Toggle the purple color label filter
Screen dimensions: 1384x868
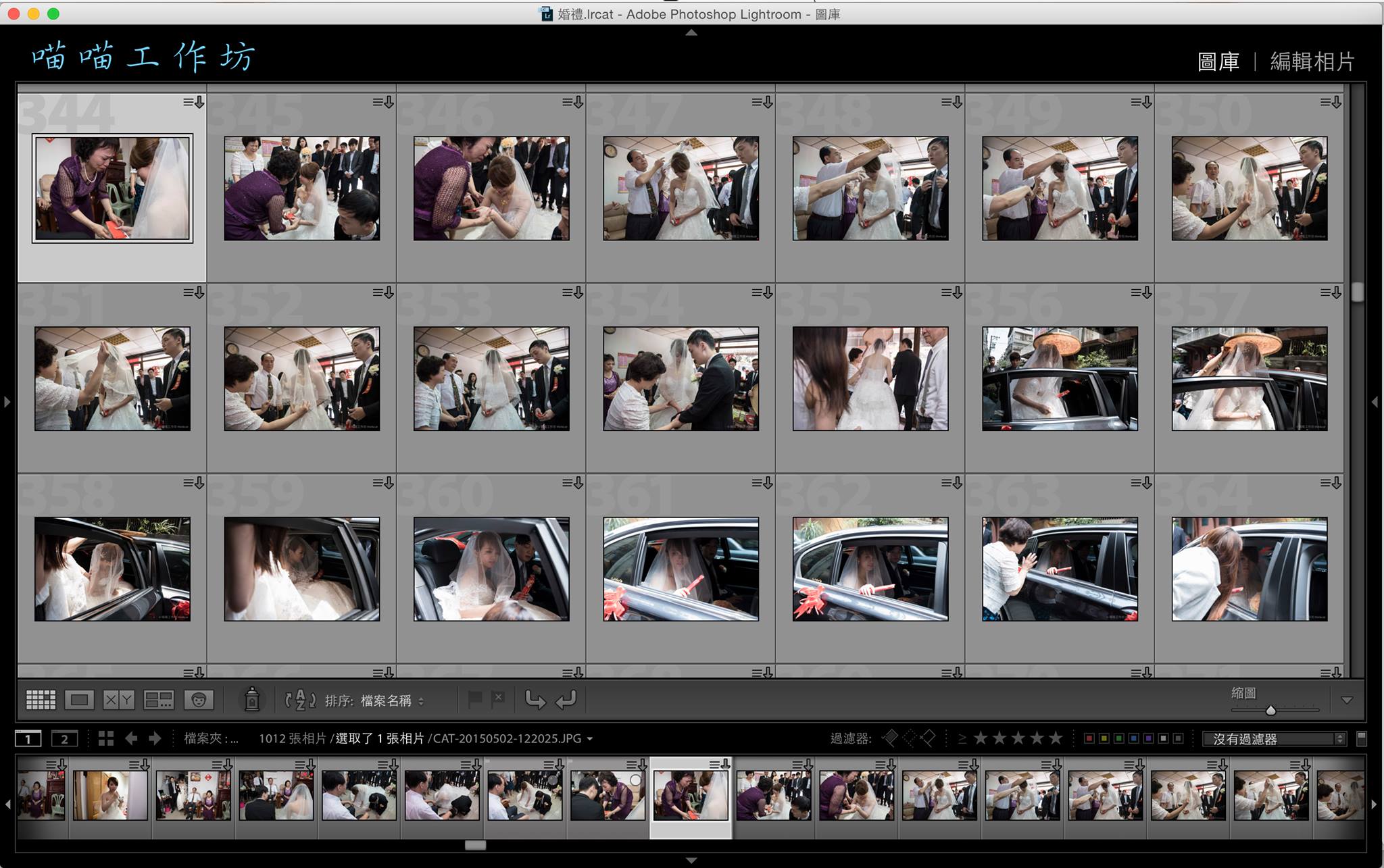(1148, 738)
